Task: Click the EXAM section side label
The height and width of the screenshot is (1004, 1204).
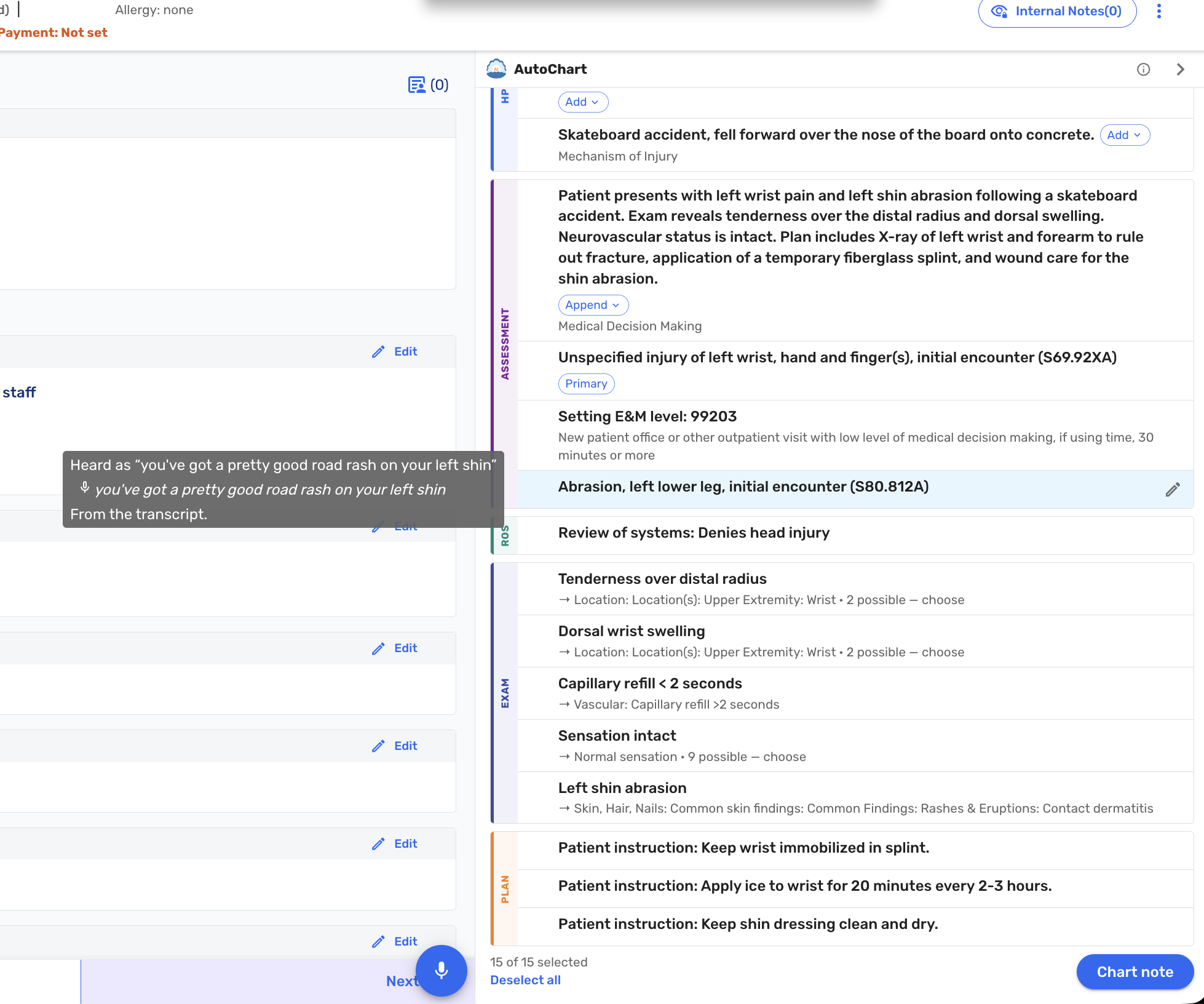Action: tap(505, 693)
